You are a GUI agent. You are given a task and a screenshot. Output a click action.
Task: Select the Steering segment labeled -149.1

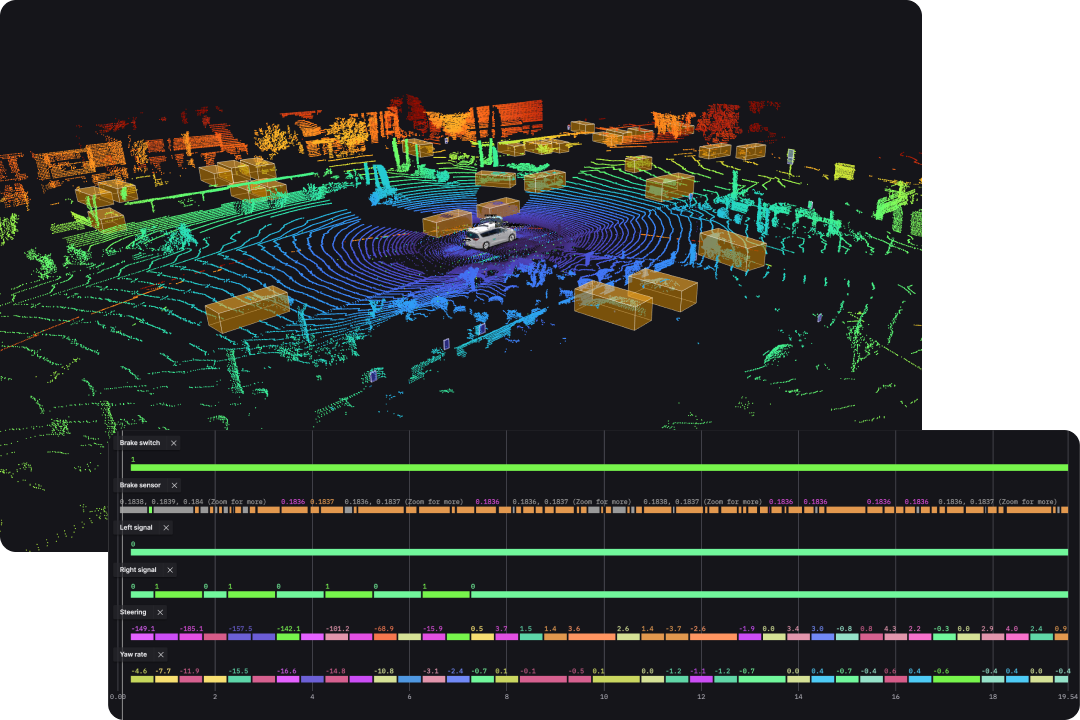point(142,636)
